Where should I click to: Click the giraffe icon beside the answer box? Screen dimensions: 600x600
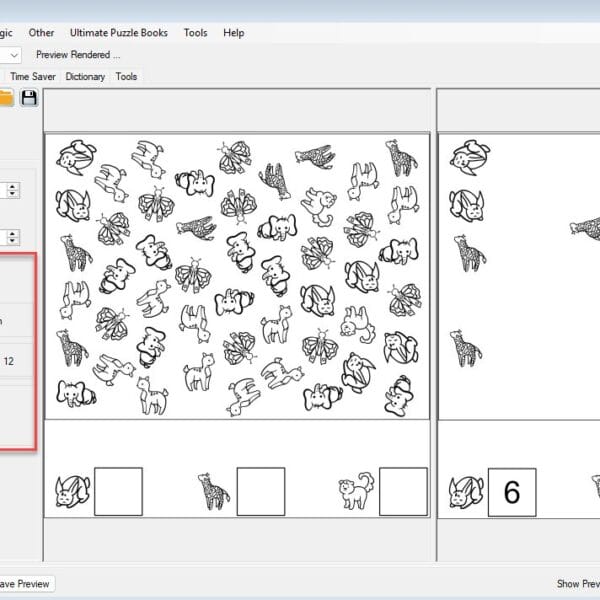(214, 491)
